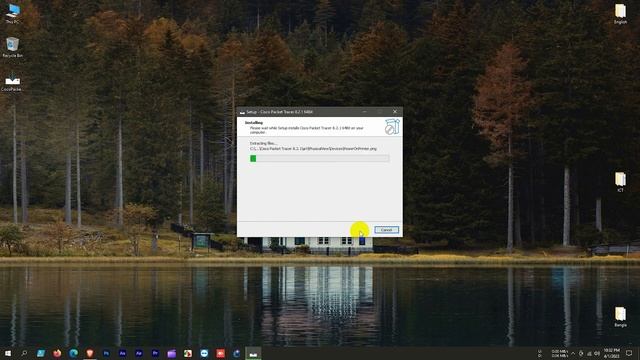Viewport: 640px width, 360px height.
Task: Cancel the Cisco Packet Tracer installation
Action: point(386,230)
